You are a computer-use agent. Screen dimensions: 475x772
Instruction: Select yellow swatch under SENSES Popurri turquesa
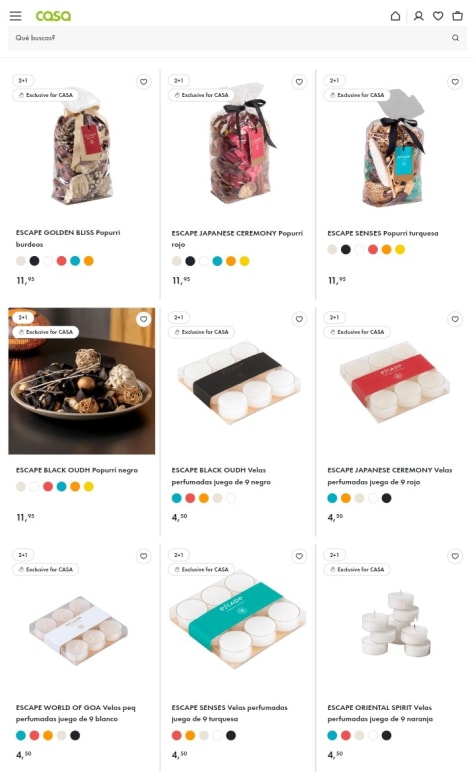point(400,250)
